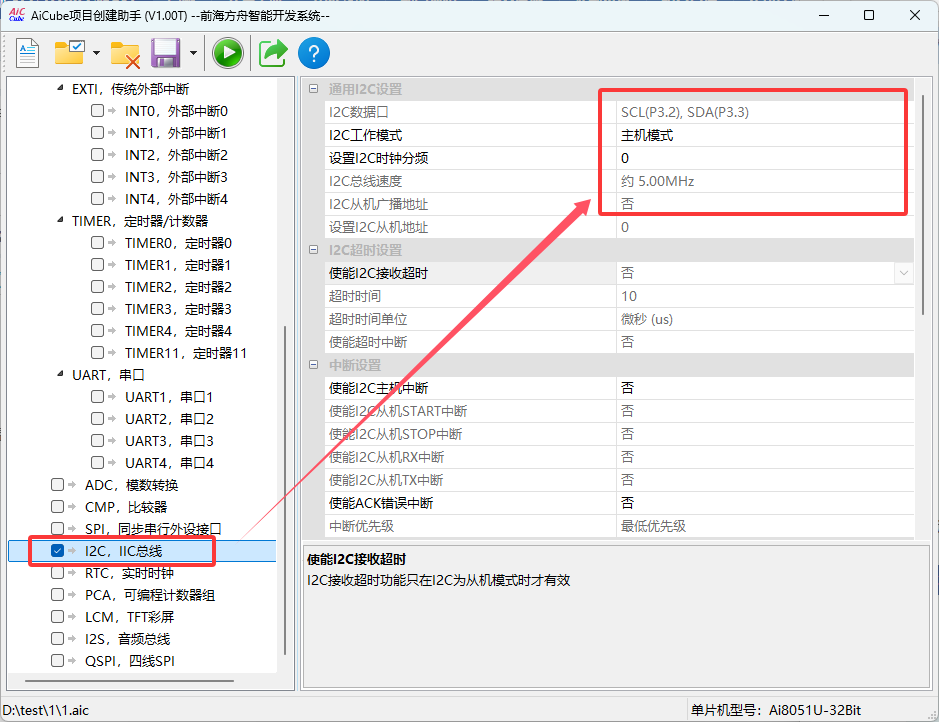Check the UART2 checkbox
The image size is (939, 722).
[x=97, y=418]
